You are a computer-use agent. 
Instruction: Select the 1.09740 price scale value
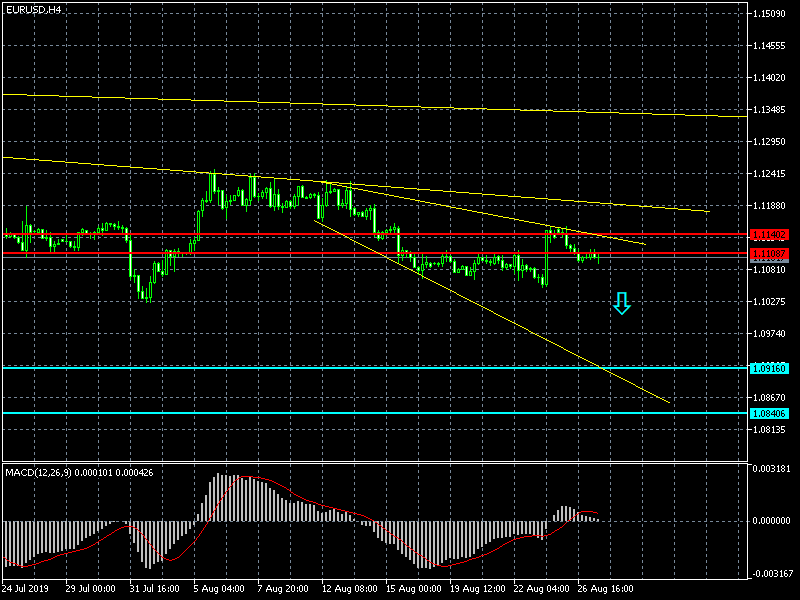point(769,334)
